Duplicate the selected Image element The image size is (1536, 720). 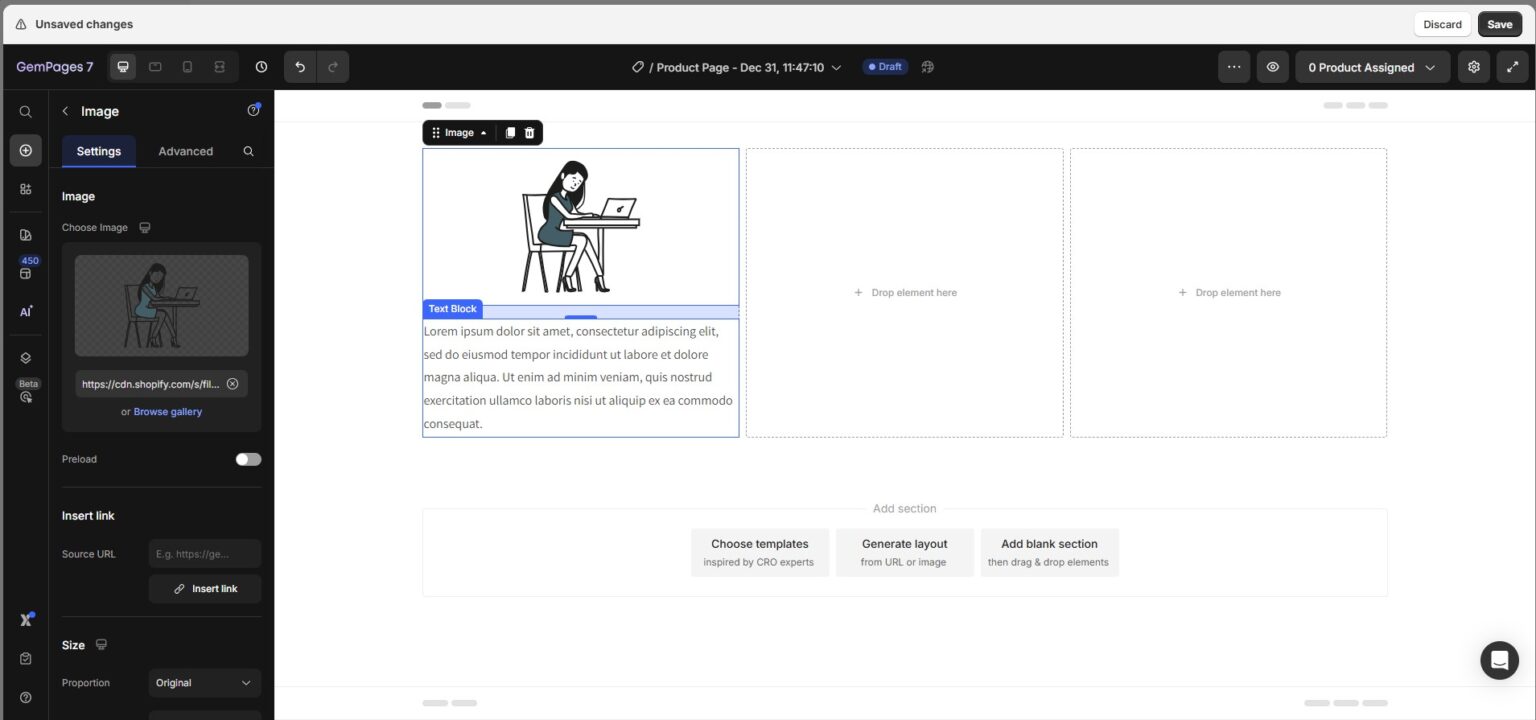pos(510,133)
